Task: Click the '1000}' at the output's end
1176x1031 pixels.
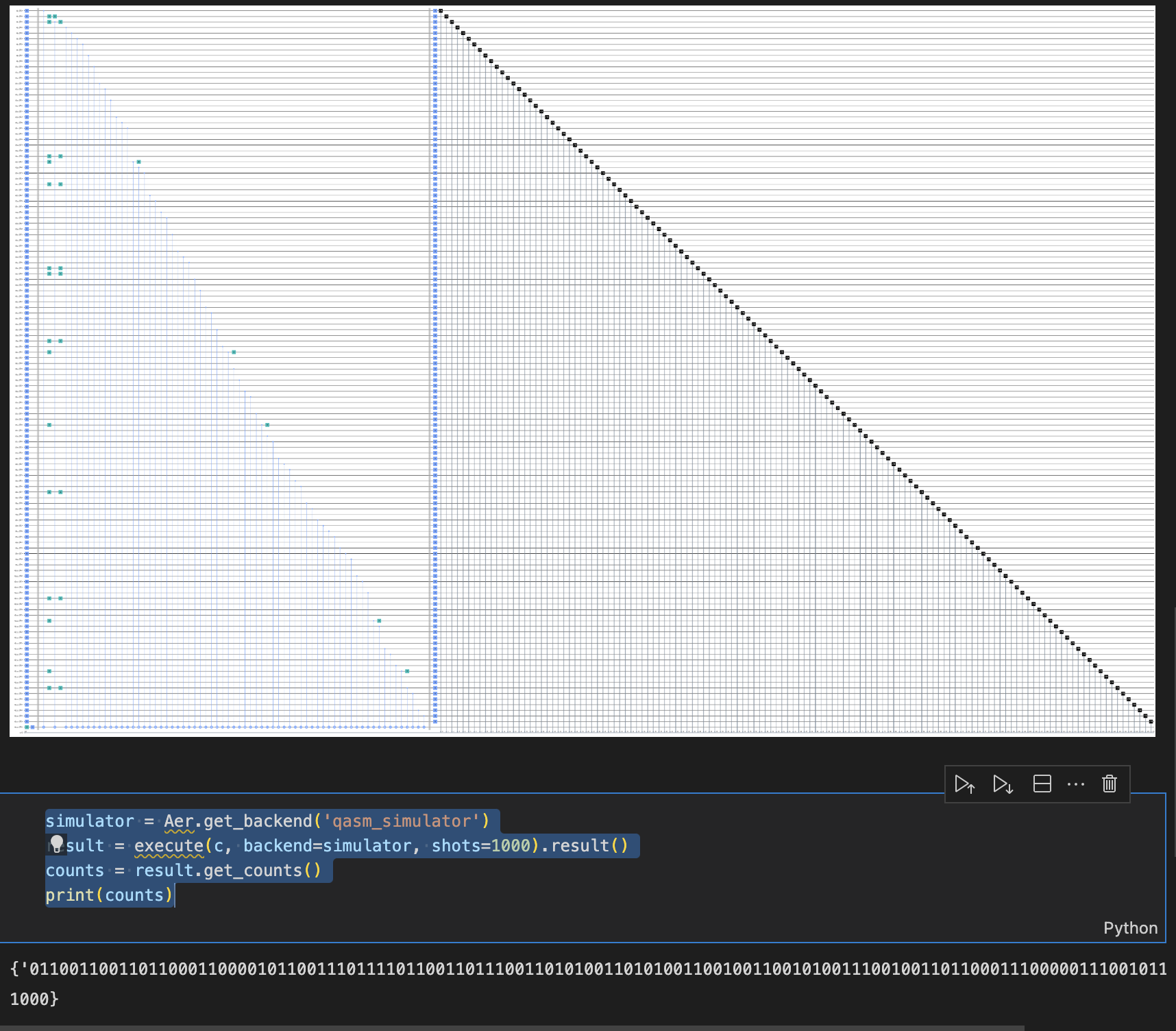Action: pyautogui.click(x=34, y=999)
